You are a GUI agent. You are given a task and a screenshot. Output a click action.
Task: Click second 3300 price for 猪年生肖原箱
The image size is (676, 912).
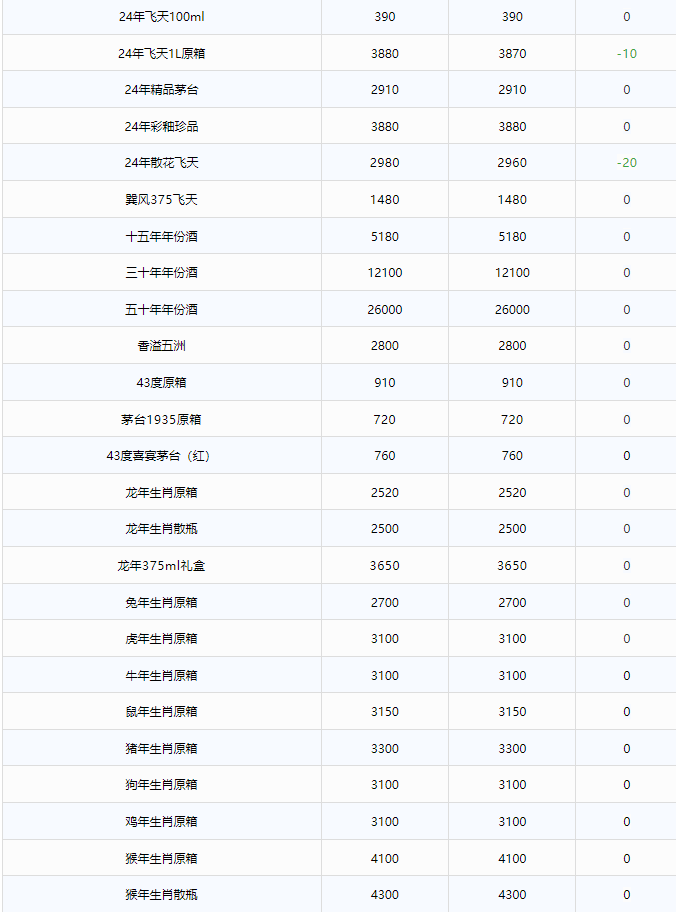[x=512, y=749]
